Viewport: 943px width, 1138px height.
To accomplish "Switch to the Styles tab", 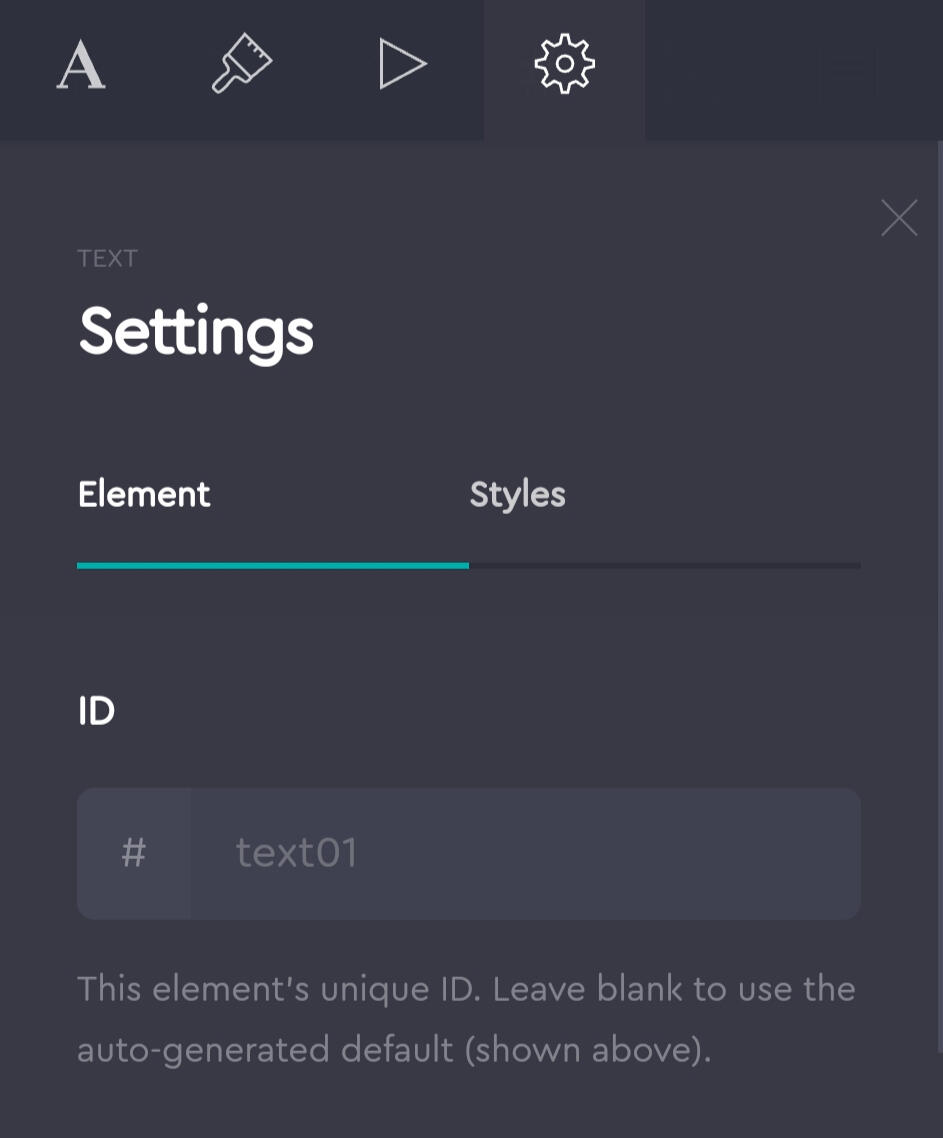I will pyautogui.click(x=517, y=494).
